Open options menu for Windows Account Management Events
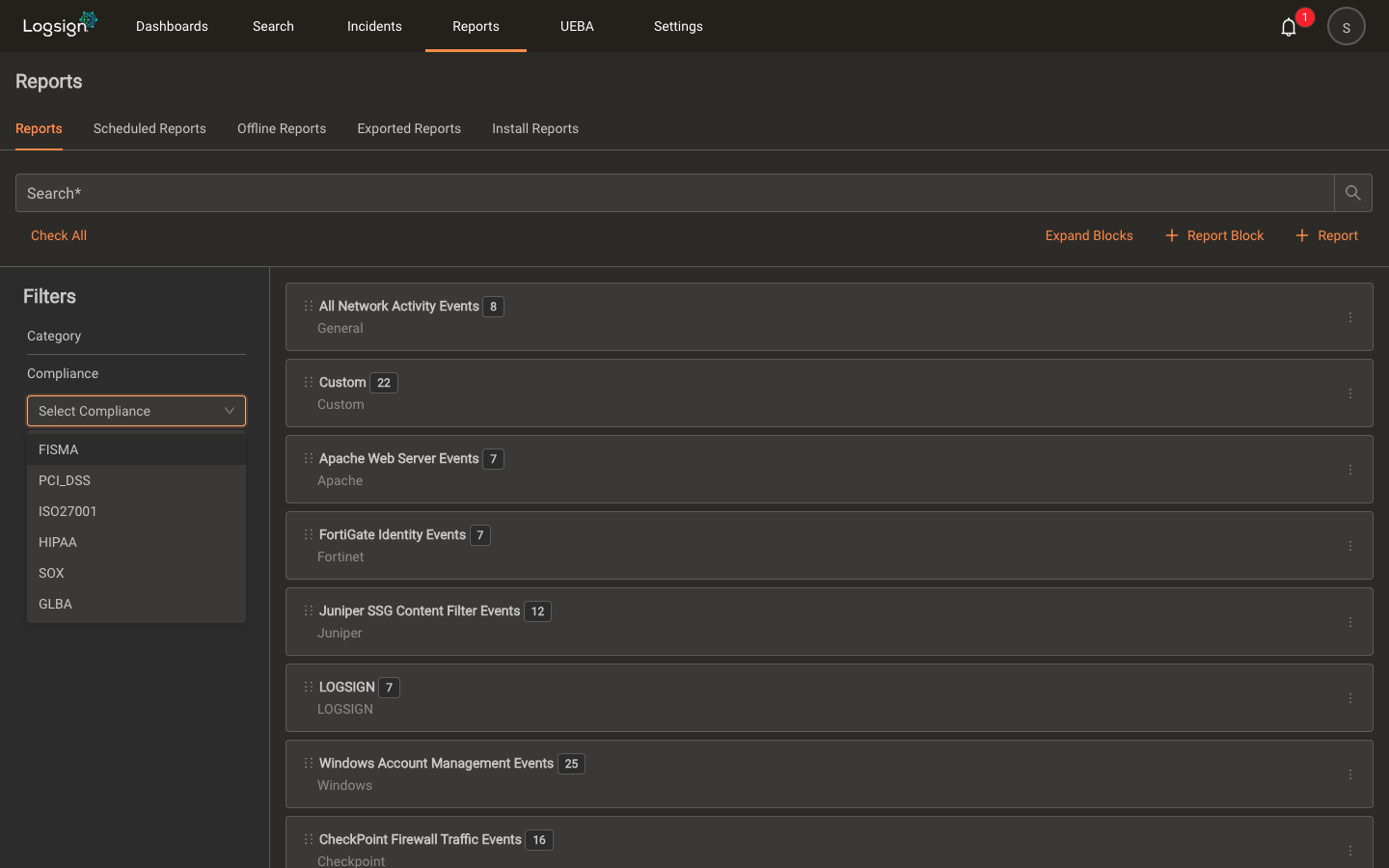 (x=1350, y=774)
